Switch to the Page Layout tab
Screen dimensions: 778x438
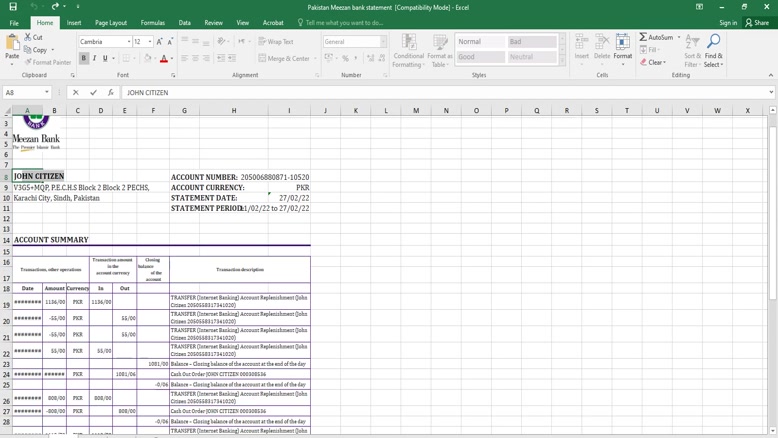point(111,23)
